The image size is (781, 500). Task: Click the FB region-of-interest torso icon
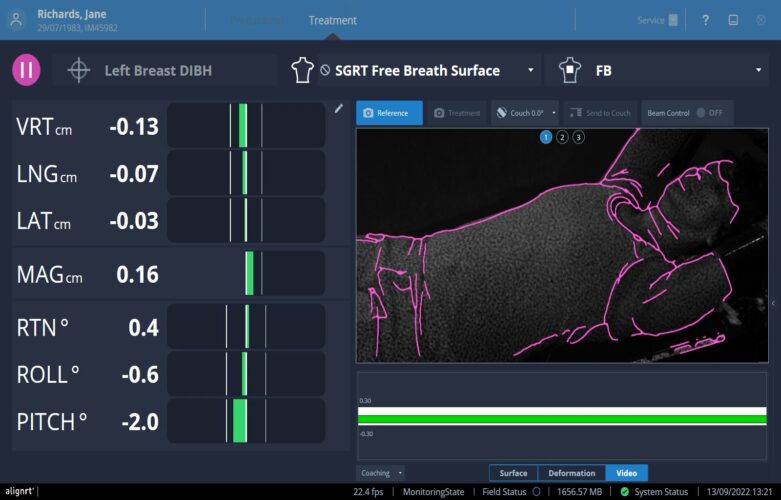coord(569,71)
